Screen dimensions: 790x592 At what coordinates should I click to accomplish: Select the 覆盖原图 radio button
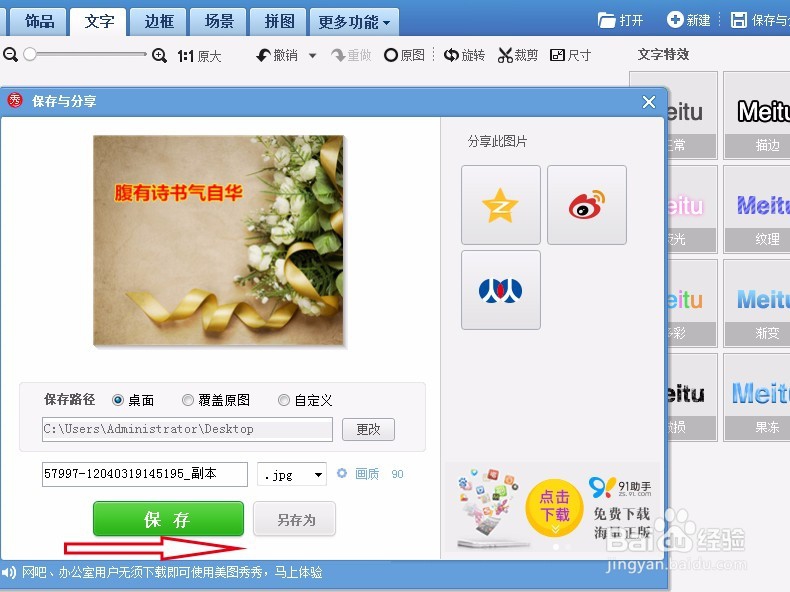tap(187, 400)
